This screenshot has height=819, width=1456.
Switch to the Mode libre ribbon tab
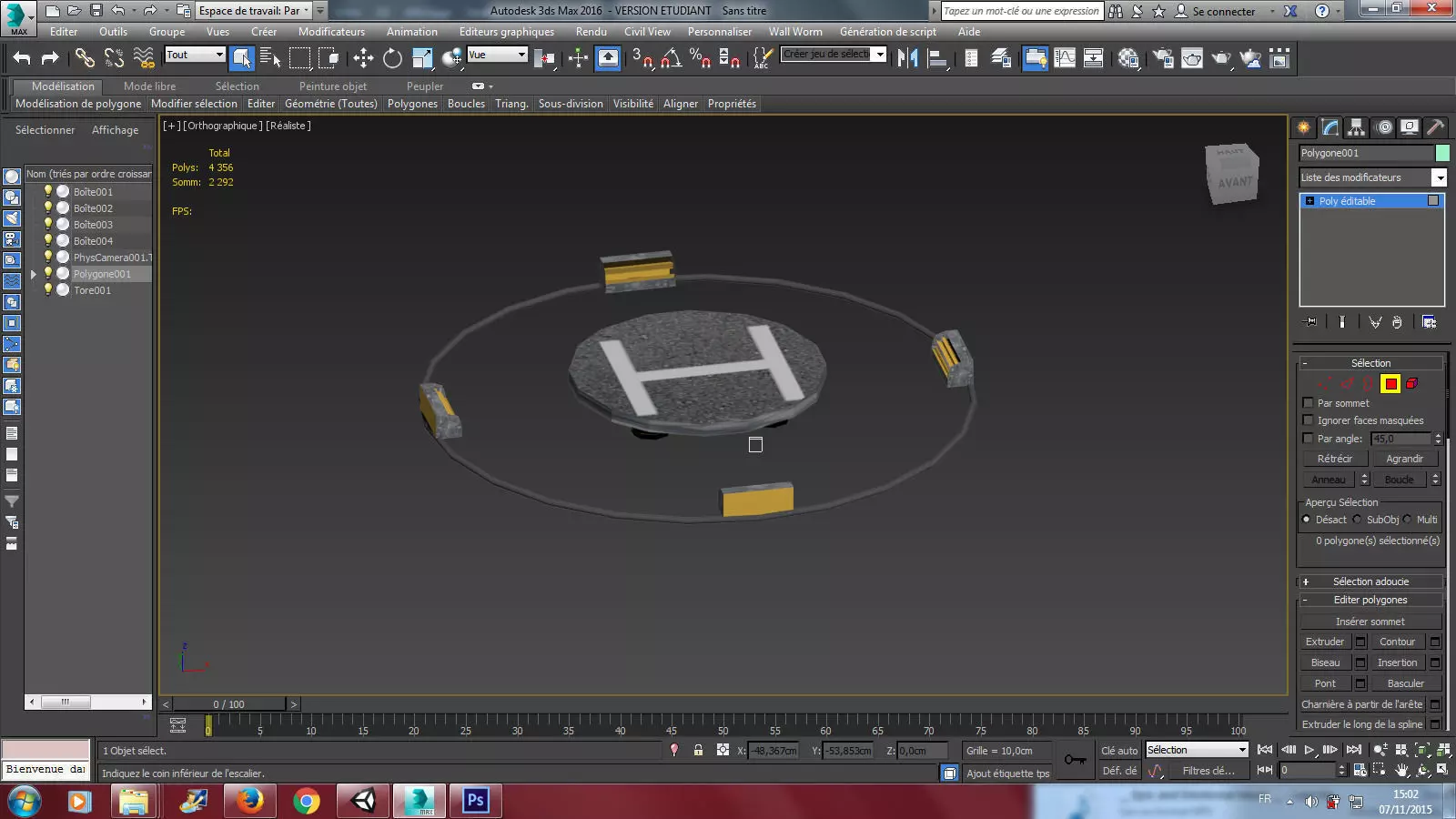pyautogui.click(x=150, y=86)
